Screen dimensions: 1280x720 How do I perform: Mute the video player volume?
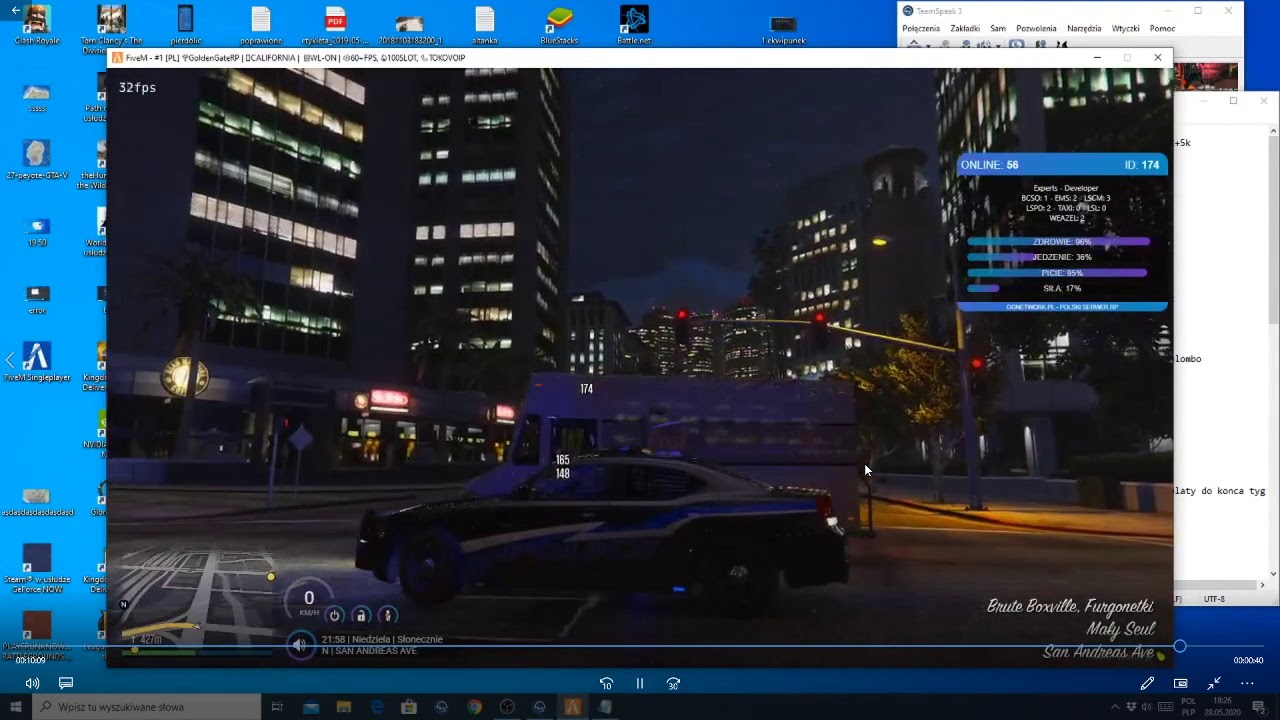click(x=32, y=683)
